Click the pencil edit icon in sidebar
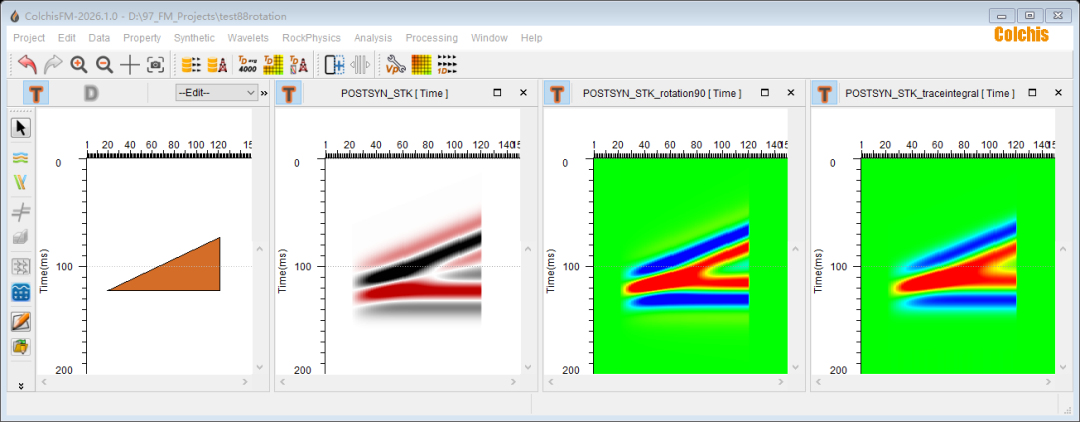This screenshot has height=422, width=1080. click(x=21, y=321)
